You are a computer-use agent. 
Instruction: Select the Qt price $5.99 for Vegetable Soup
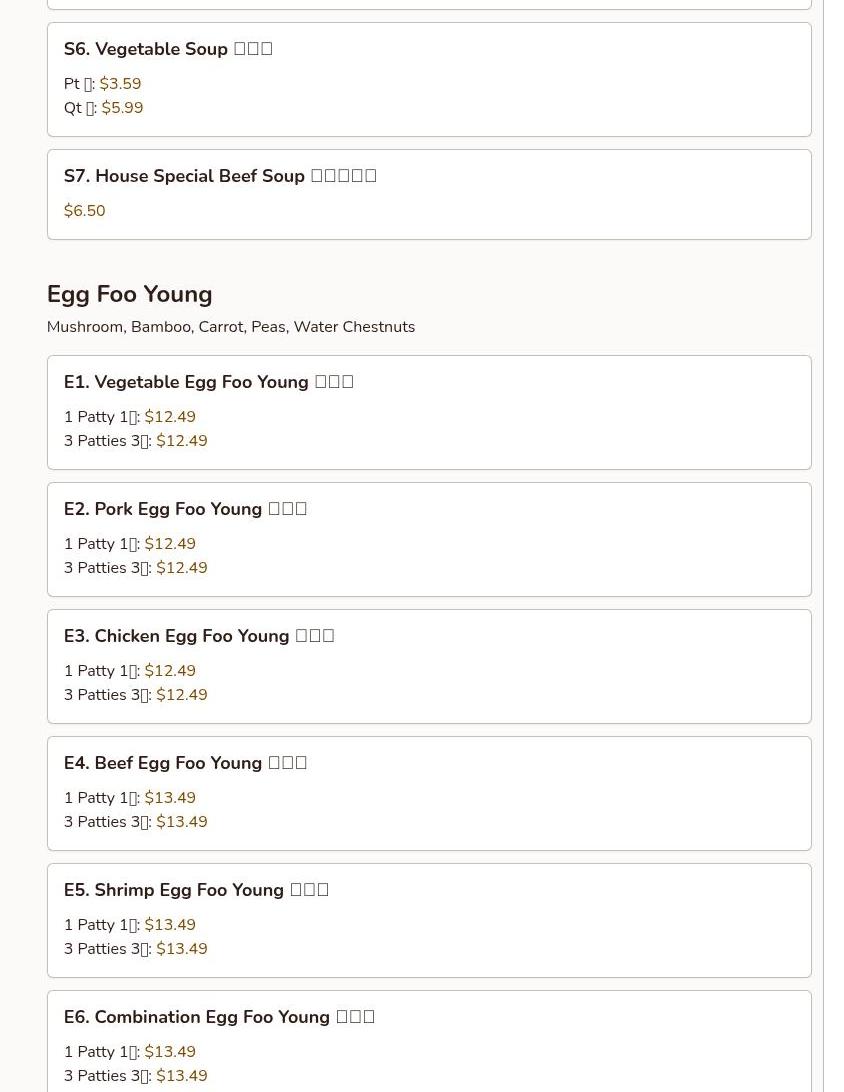(x=122, y=108)
